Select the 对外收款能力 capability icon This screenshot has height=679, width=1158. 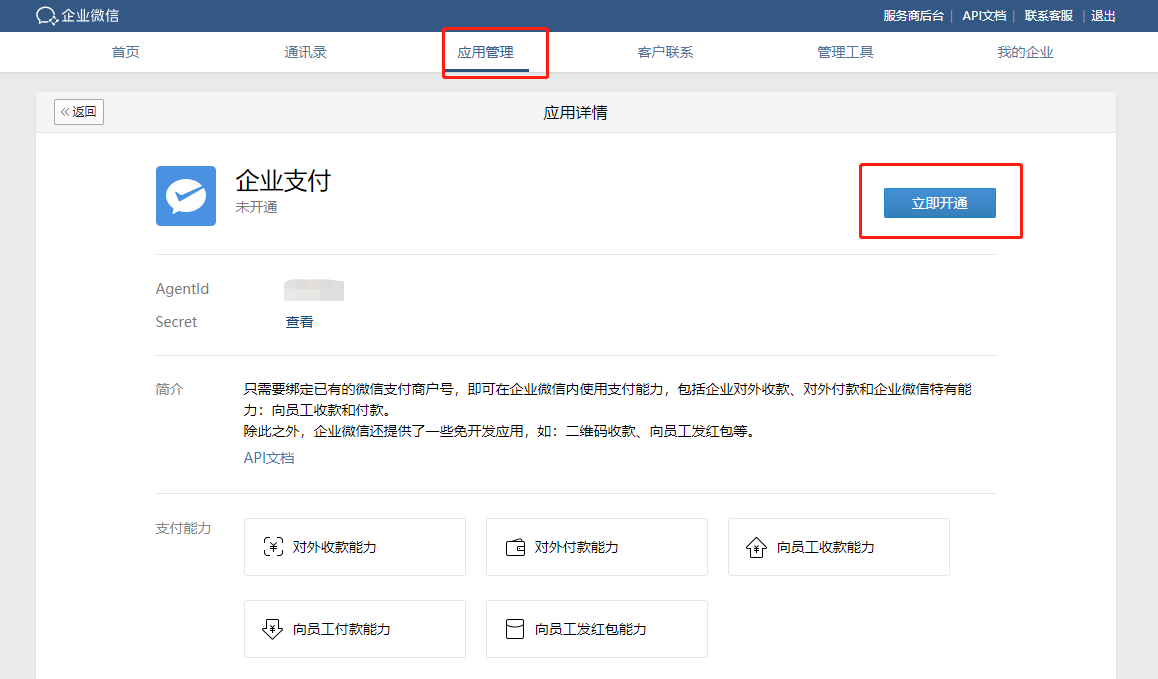coord(272,547)
